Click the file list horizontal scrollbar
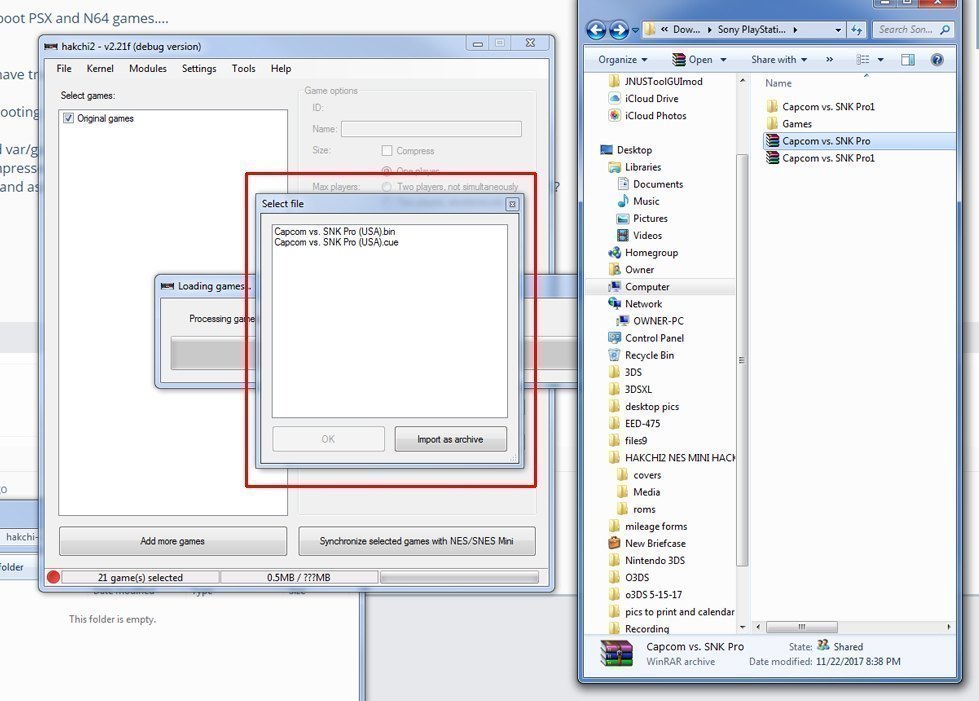 pyautogui.click(x=801, y=627)
